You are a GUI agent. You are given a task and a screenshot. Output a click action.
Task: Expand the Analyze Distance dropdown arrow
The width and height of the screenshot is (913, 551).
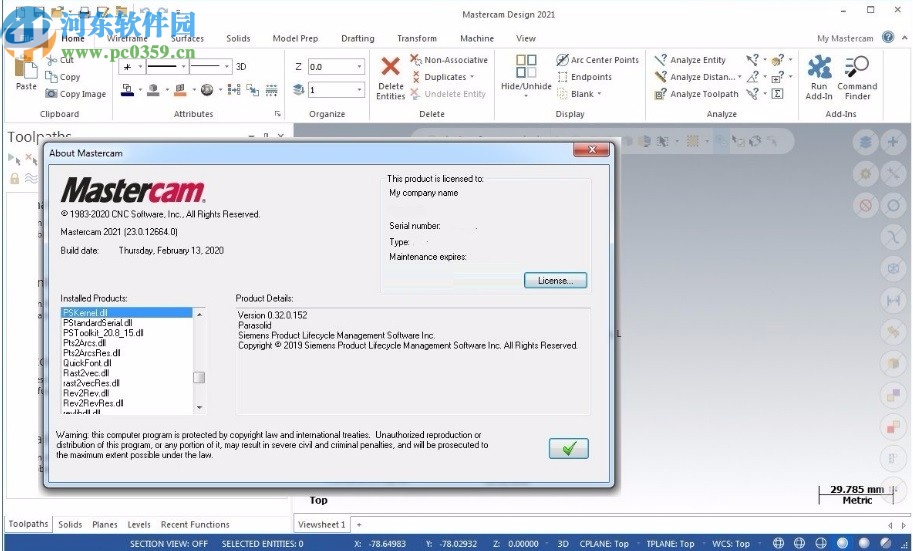(x=739, y=77)
